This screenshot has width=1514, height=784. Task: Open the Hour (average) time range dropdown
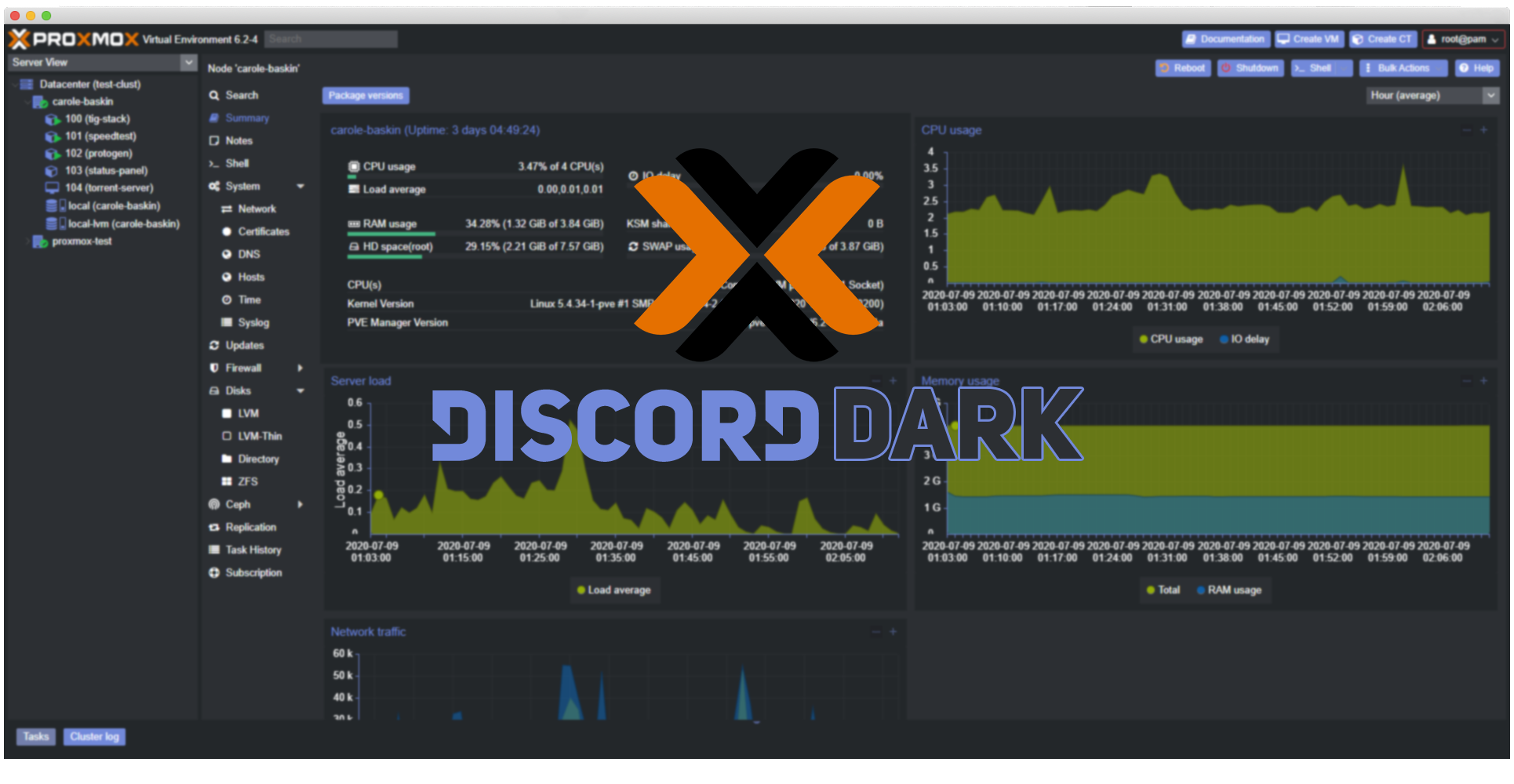click(x=1490, y=95)
